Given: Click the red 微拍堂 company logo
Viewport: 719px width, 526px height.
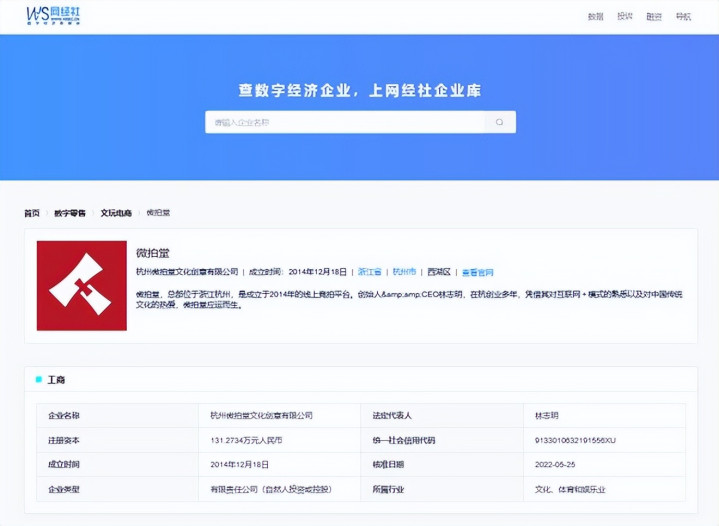Looking at the screenshot, I should (82, 286).
